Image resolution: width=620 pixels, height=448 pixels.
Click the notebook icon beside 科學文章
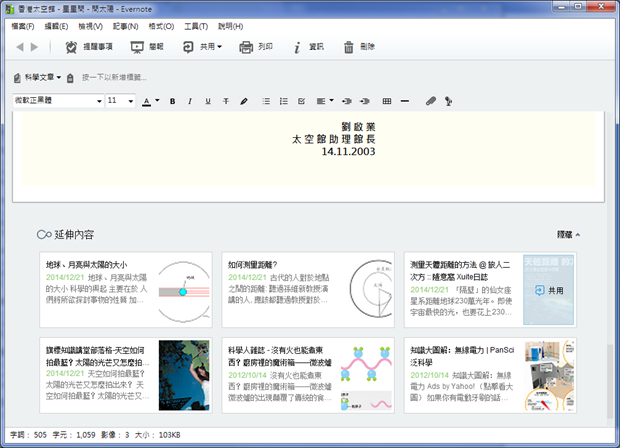tap(17, 78)
